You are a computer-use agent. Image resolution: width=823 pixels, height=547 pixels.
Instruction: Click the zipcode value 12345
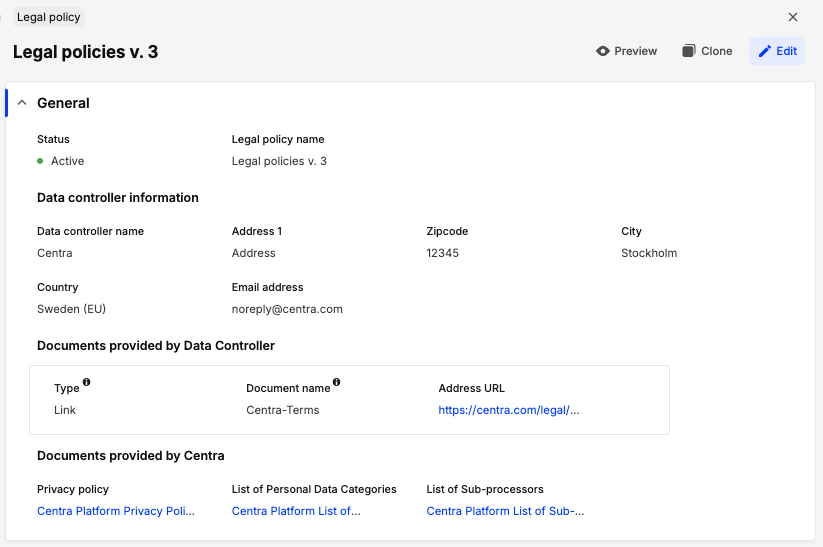pos(443,253)
